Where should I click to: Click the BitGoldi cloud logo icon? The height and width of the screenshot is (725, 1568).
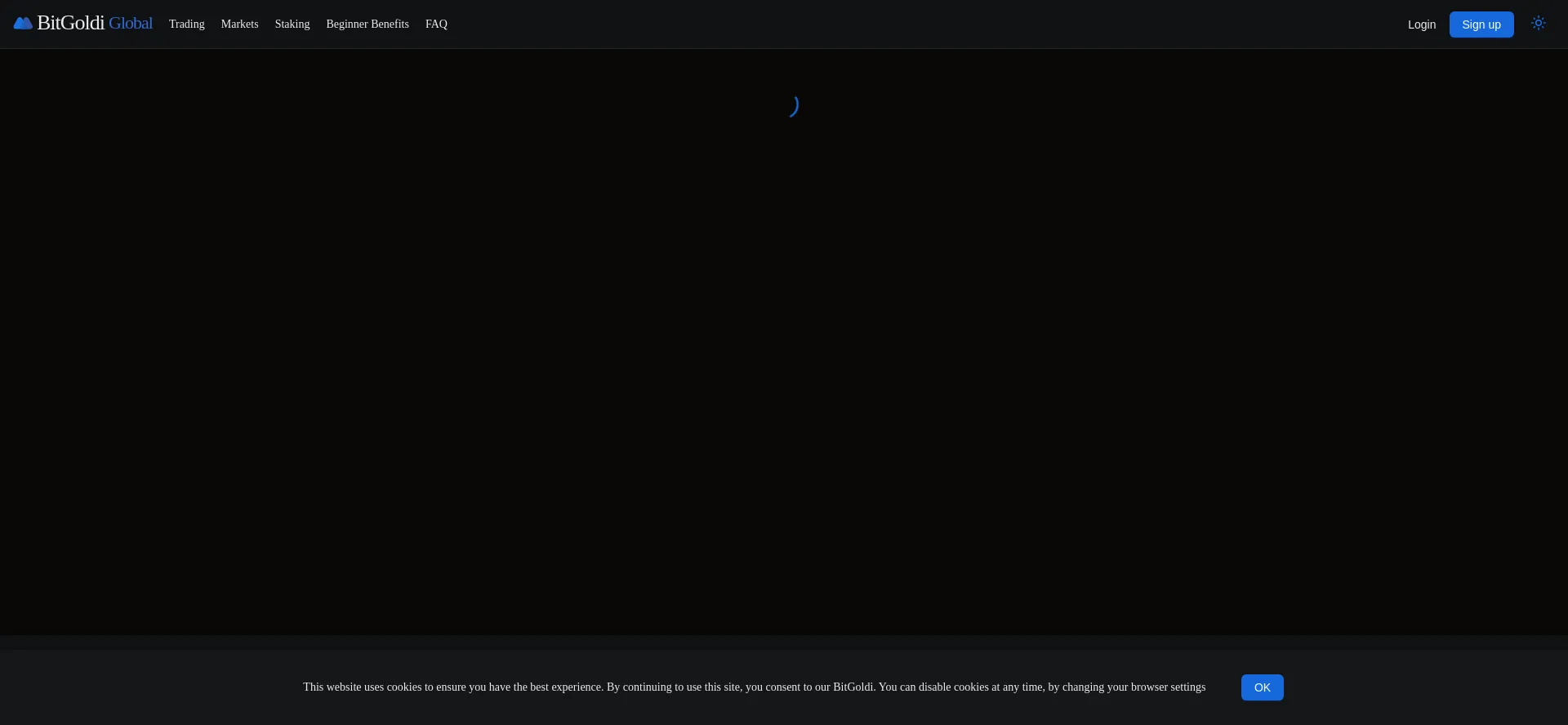tap(23, 24)
